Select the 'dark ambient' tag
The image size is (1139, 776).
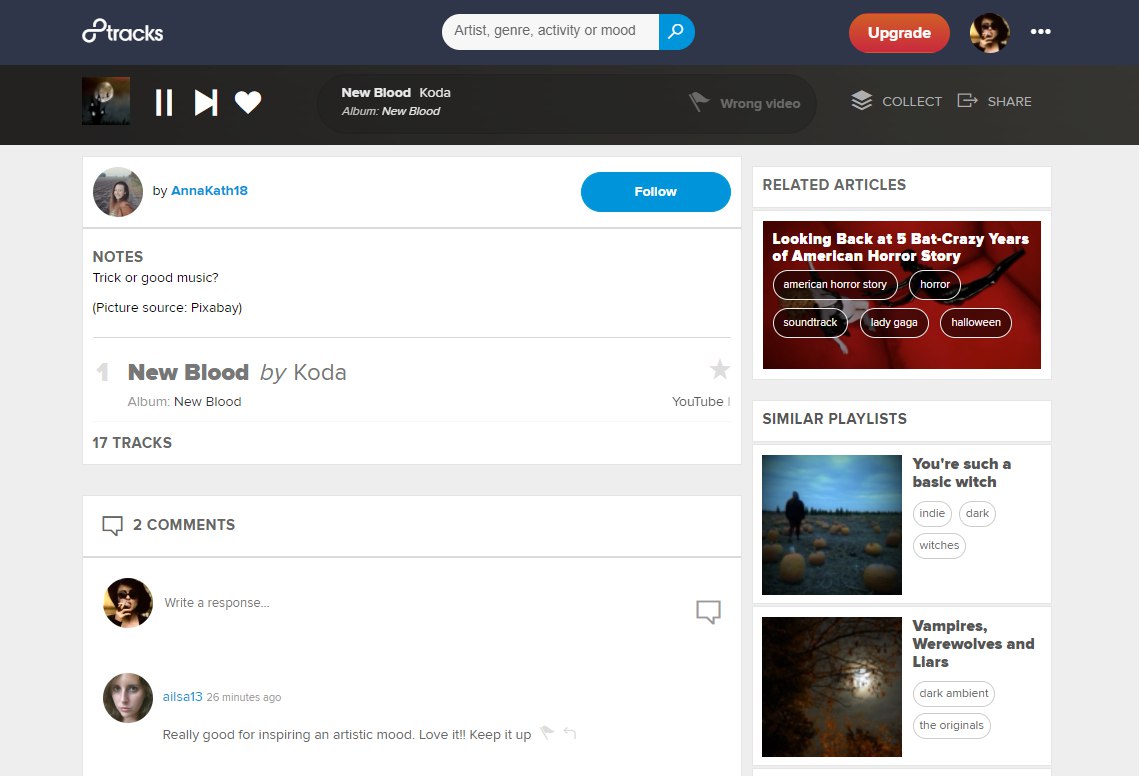pyautogui.click(x=953, y=694)
